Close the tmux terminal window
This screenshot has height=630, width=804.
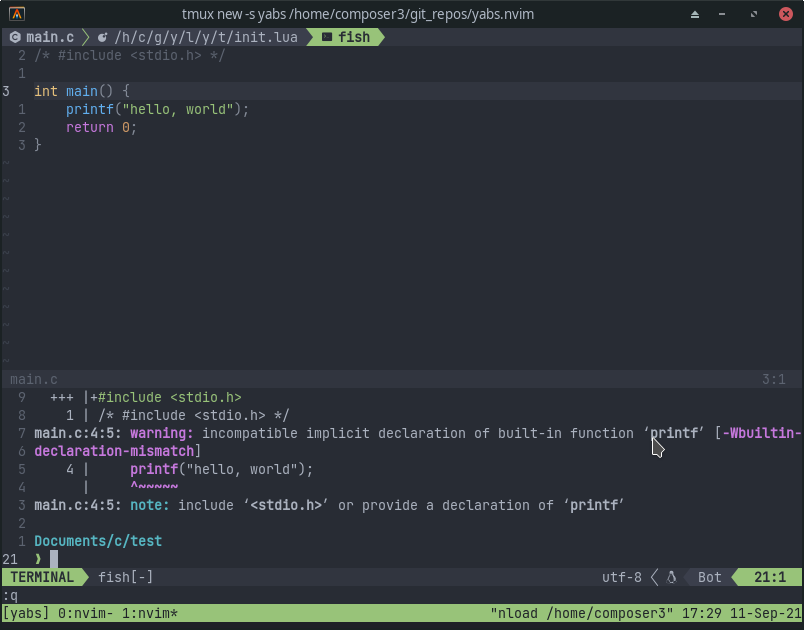786,14
